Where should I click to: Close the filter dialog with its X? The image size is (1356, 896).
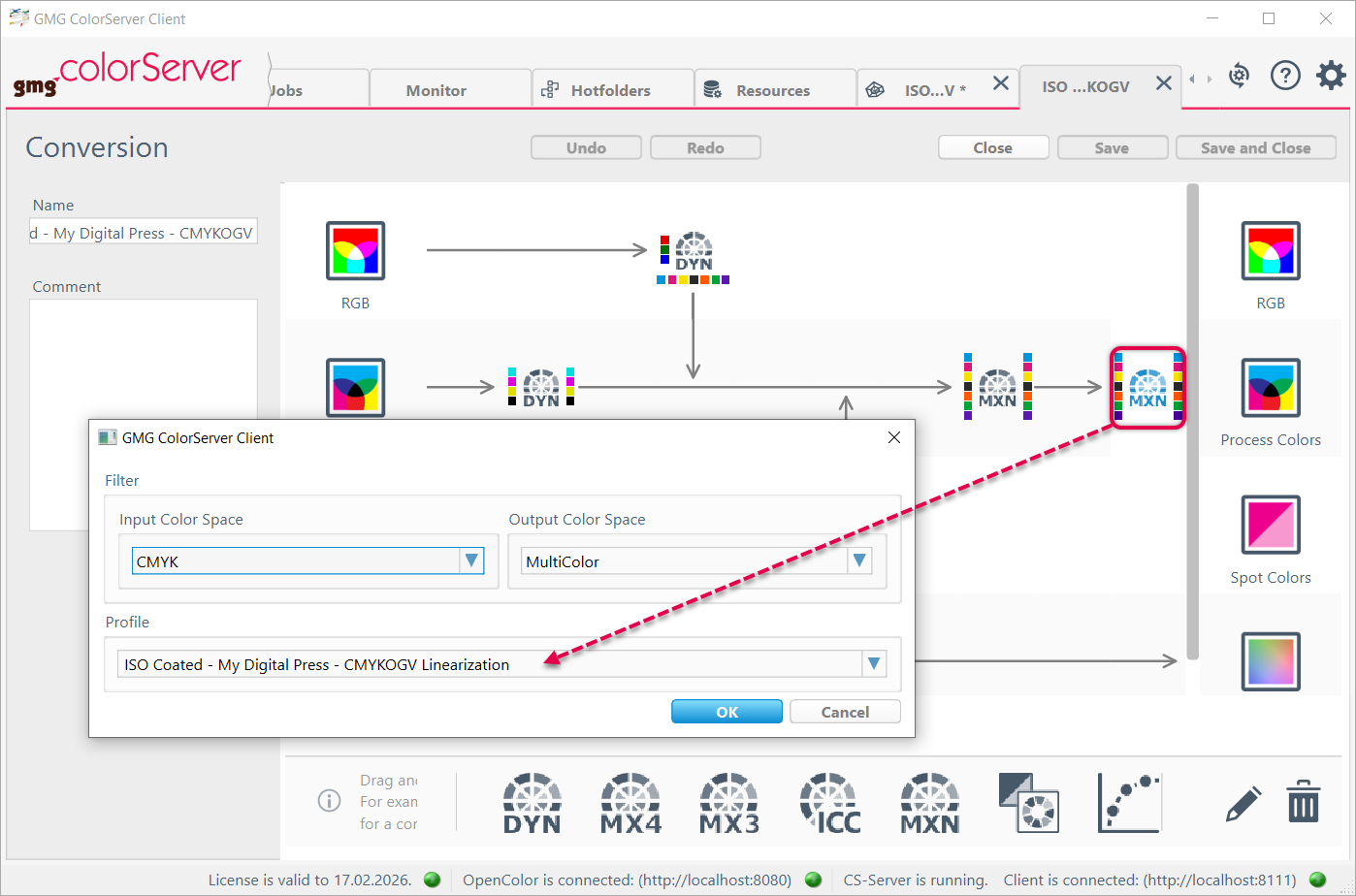[x=894, y=437]
